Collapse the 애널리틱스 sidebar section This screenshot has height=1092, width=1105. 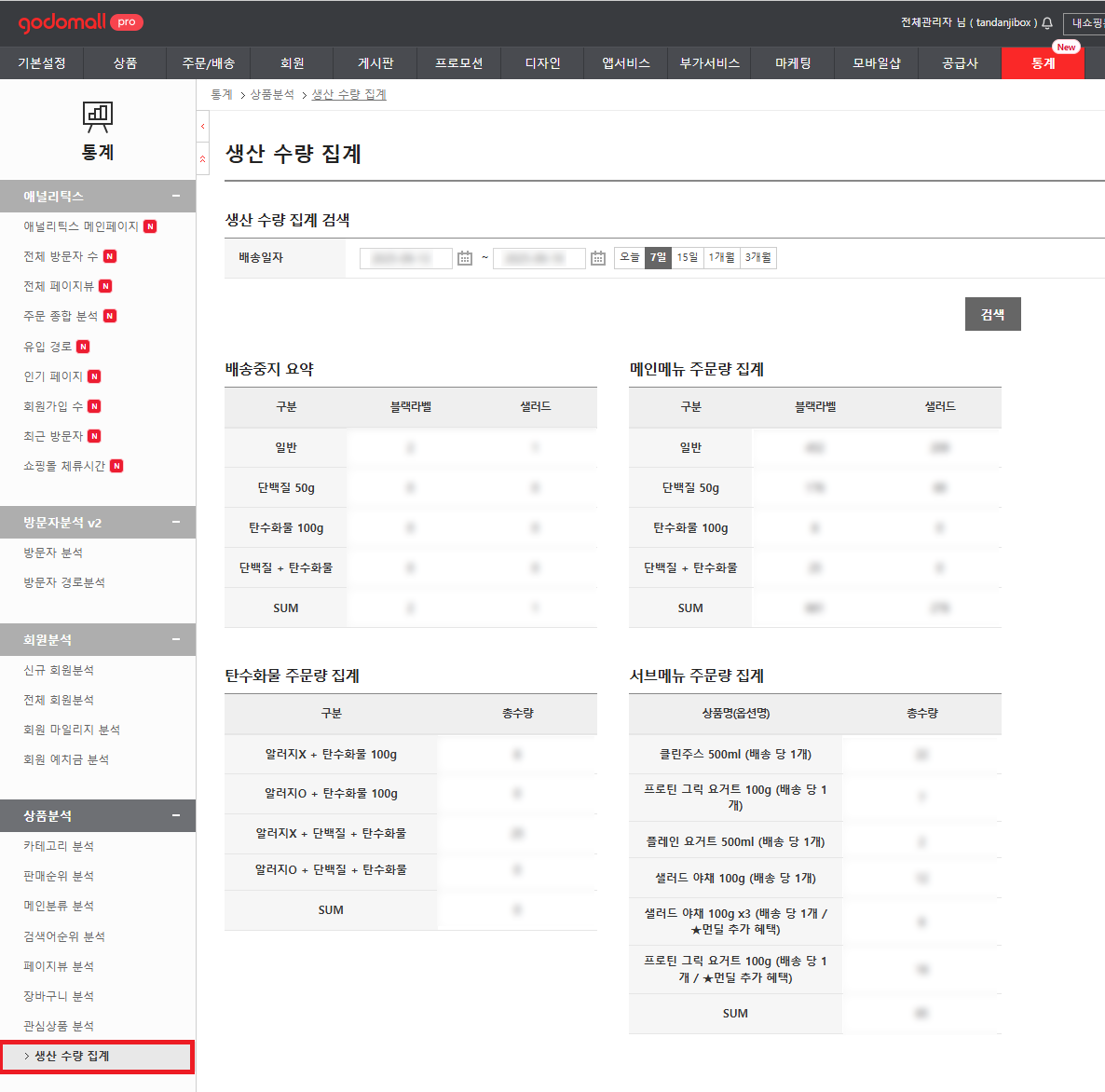click(x=176, y=197)
